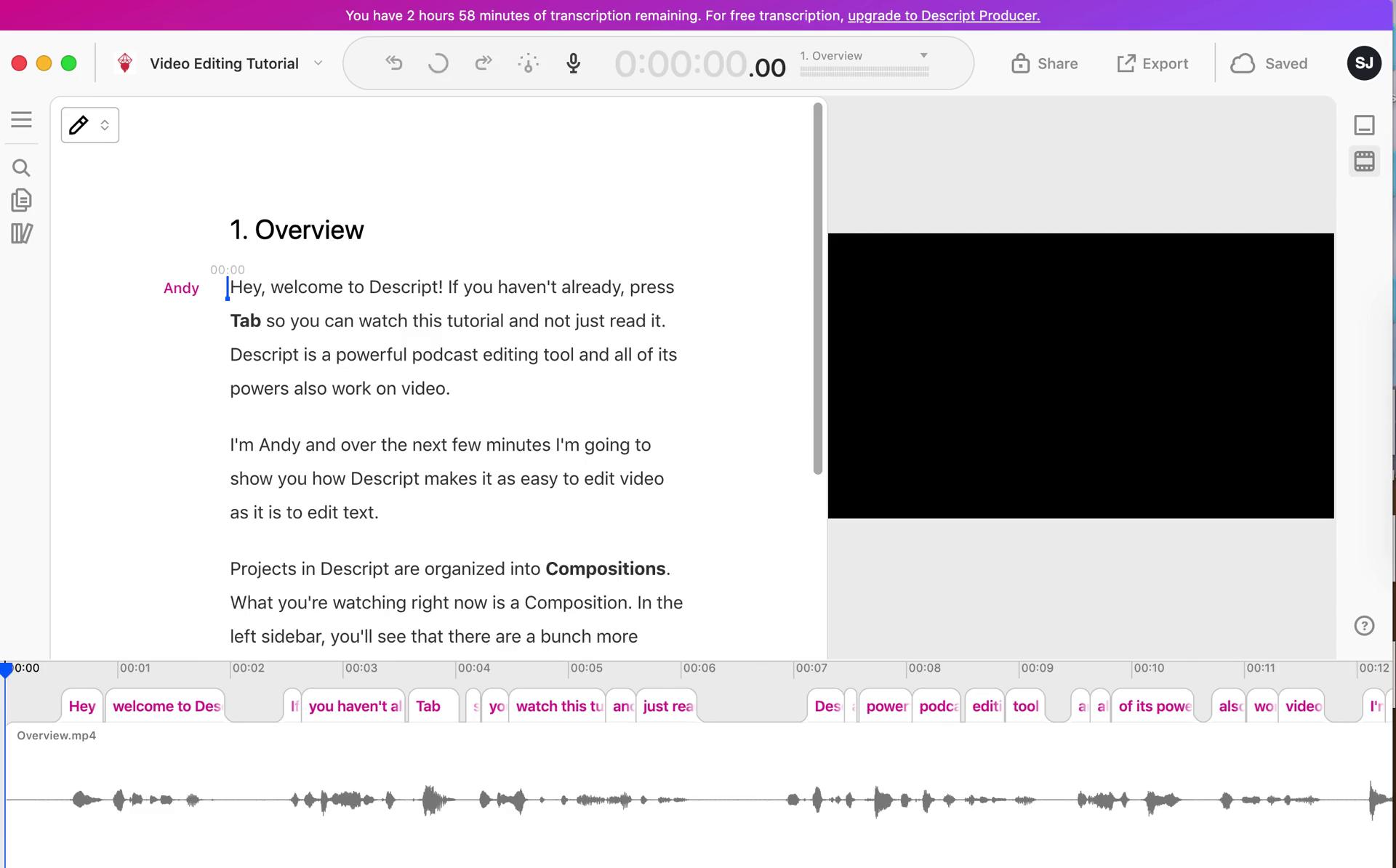Click the transcript vertical scrollbar
The width and height of the screenshot is (1396, 868).
tap(817, 289)
